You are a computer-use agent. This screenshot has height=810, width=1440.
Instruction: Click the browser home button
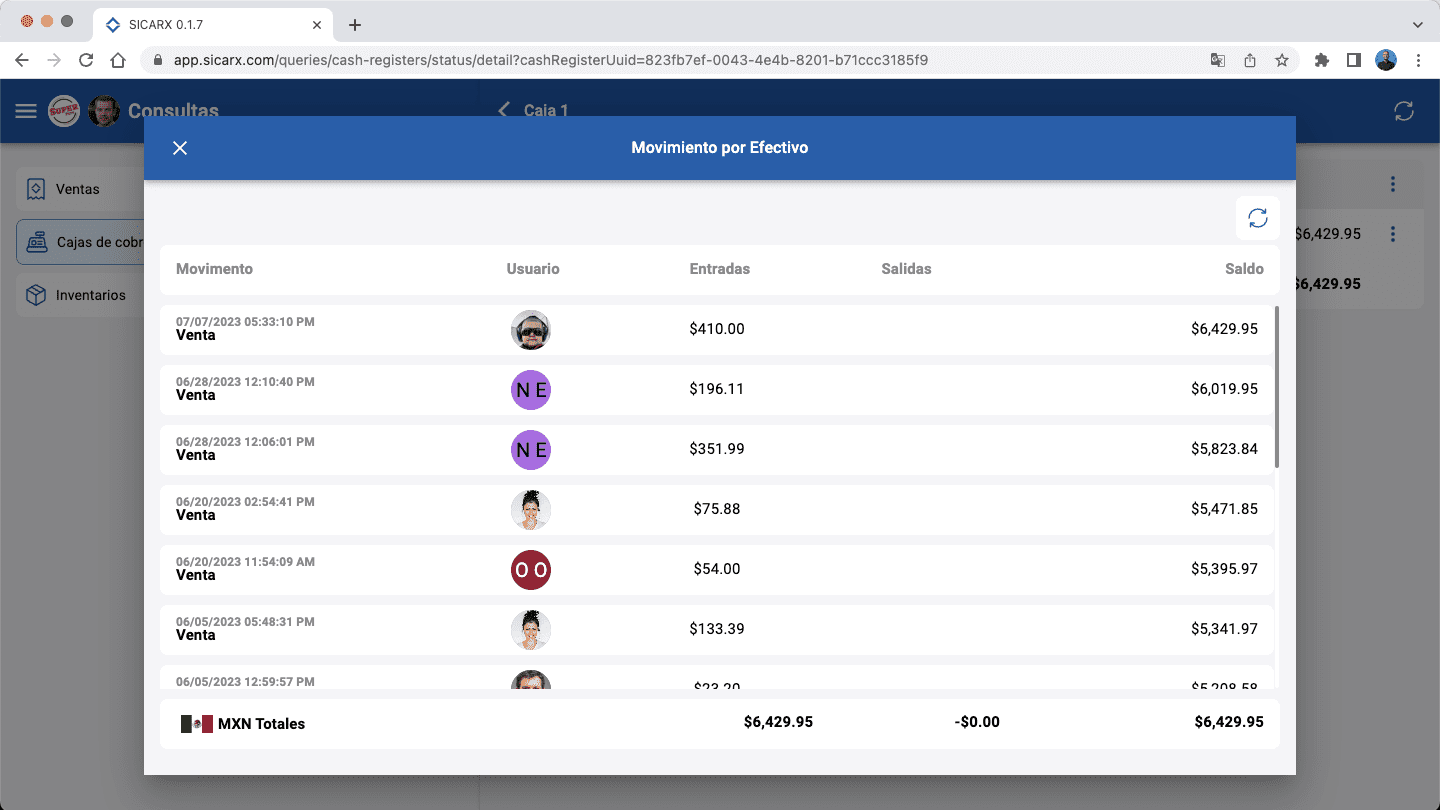[x=118, y=60]
